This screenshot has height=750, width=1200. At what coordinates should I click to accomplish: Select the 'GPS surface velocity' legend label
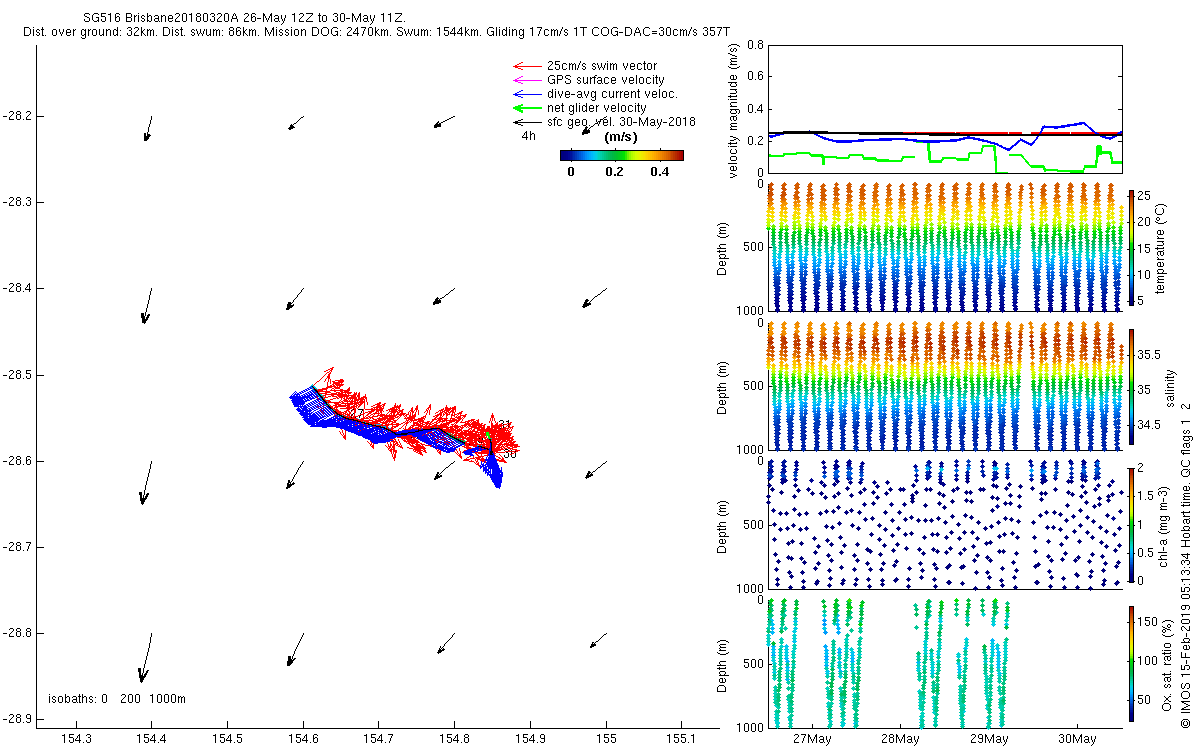[605, 80]
